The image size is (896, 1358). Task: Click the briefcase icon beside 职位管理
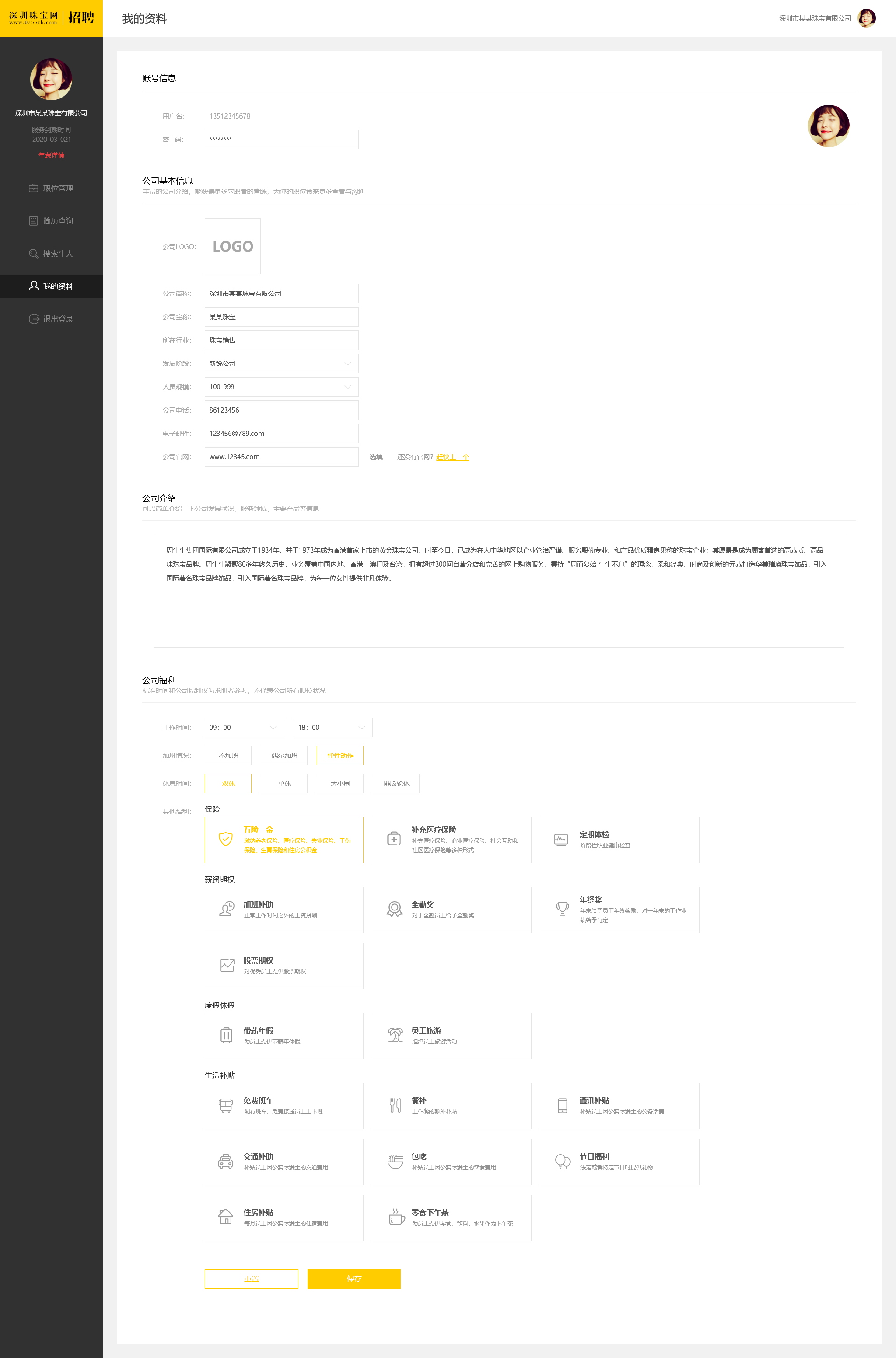tap(34, 188)
